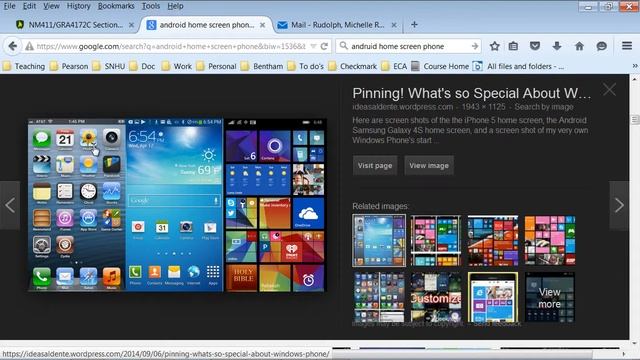Click the vertical page scrollbar thumb
The width and height of the screenshot is (640, 360).
[x=635, y=120]
